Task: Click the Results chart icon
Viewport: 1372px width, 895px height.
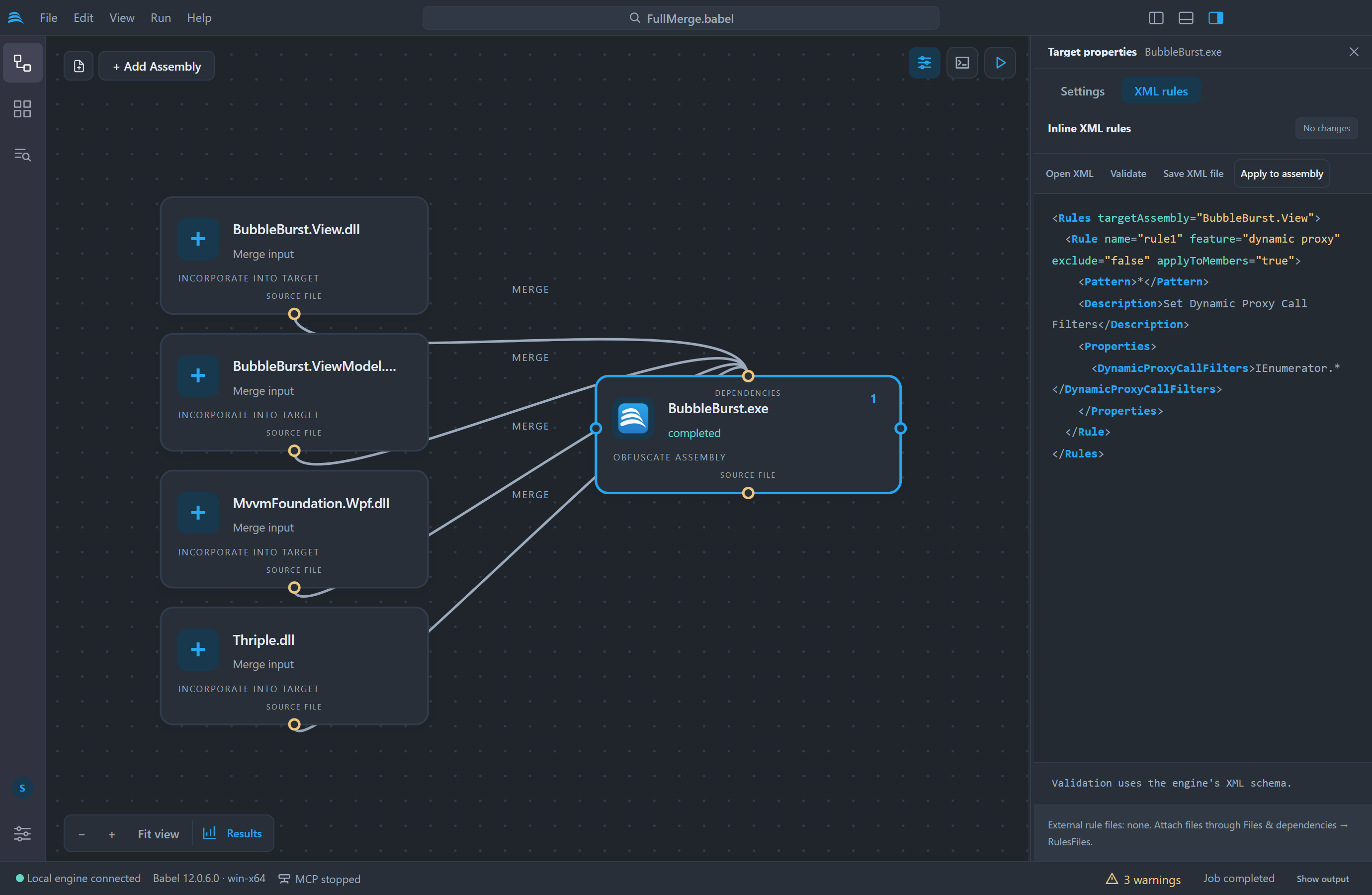Action: [x=209, y=833]
